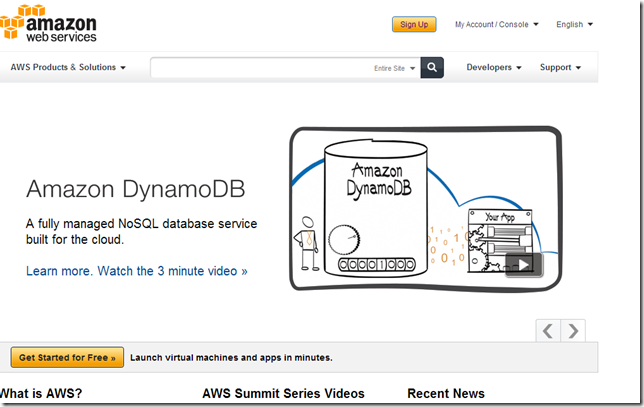Select the What is AWS? heading

point(40,394)
